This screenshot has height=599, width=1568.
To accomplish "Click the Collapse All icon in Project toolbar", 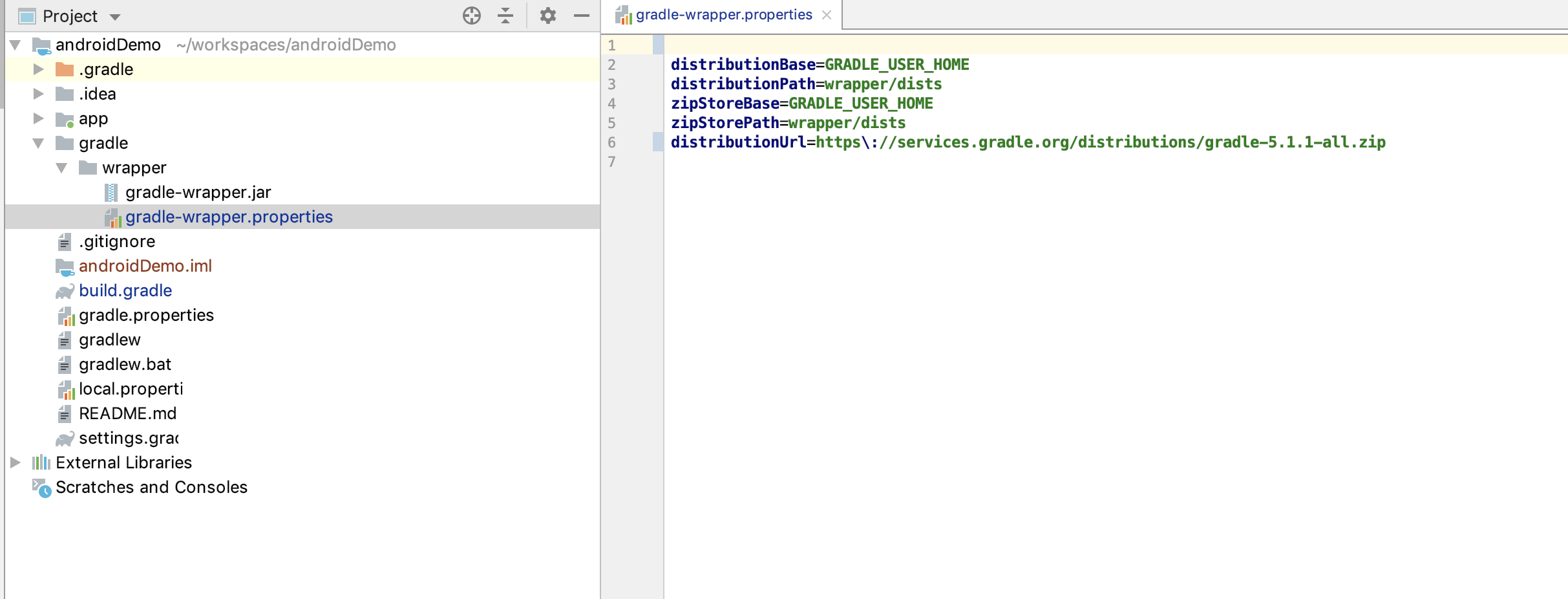I will (x=505, y=16).
